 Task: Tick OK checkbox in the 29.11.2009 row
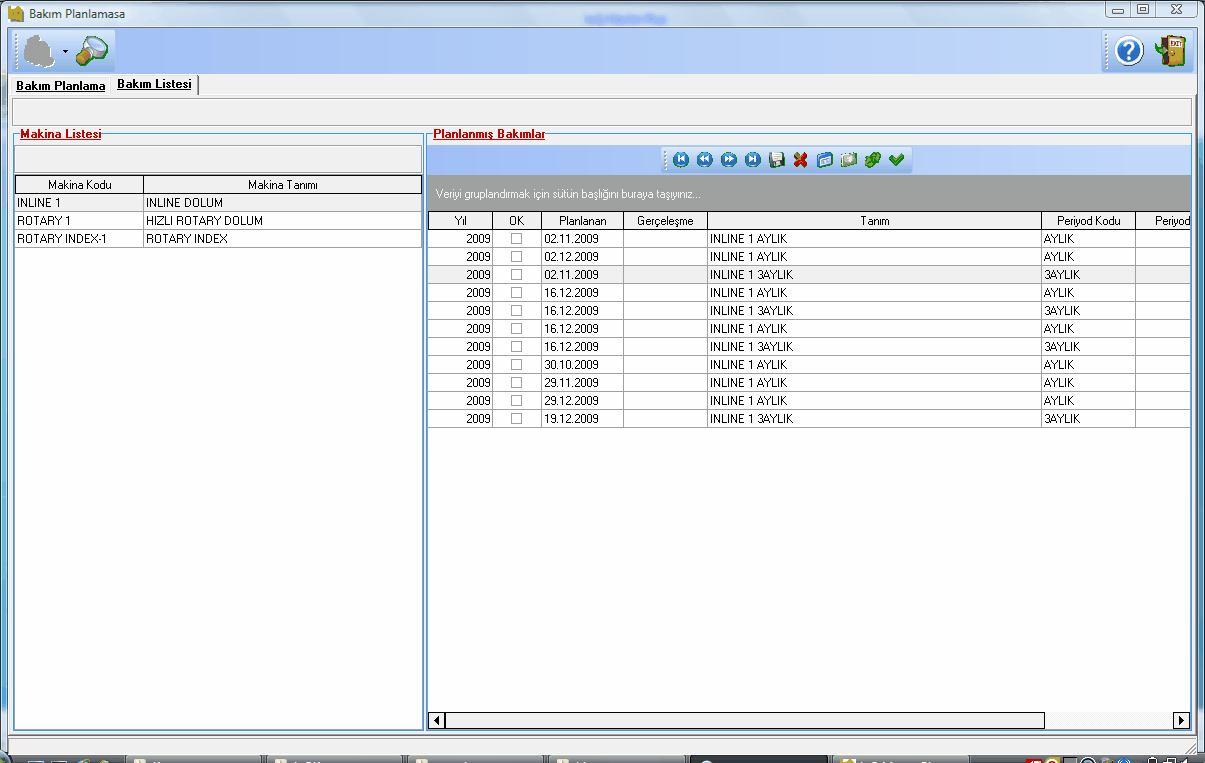pyautogui.click(x=517, y=383)
